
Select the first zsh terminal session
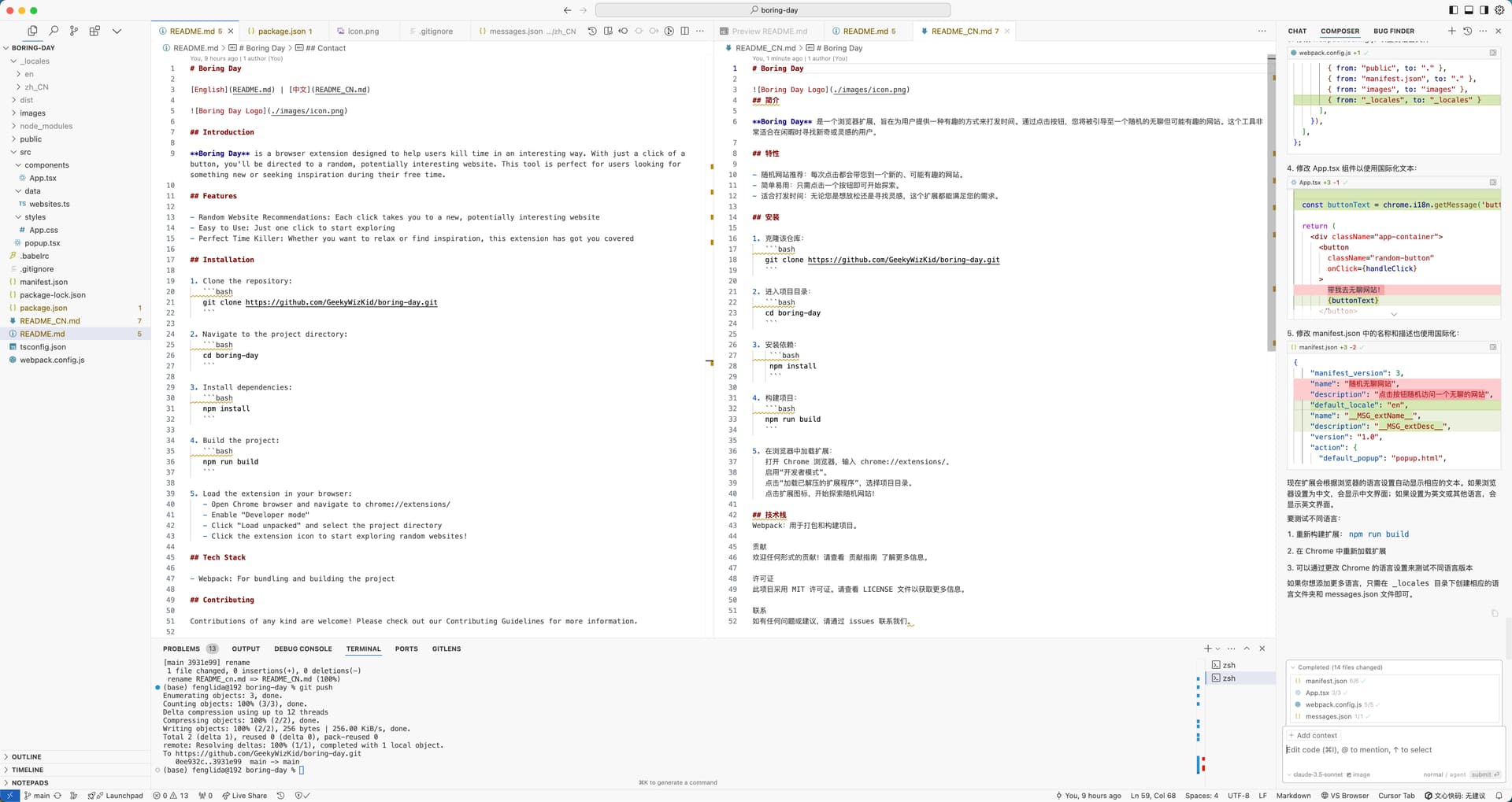click(x=1241, y=665)
